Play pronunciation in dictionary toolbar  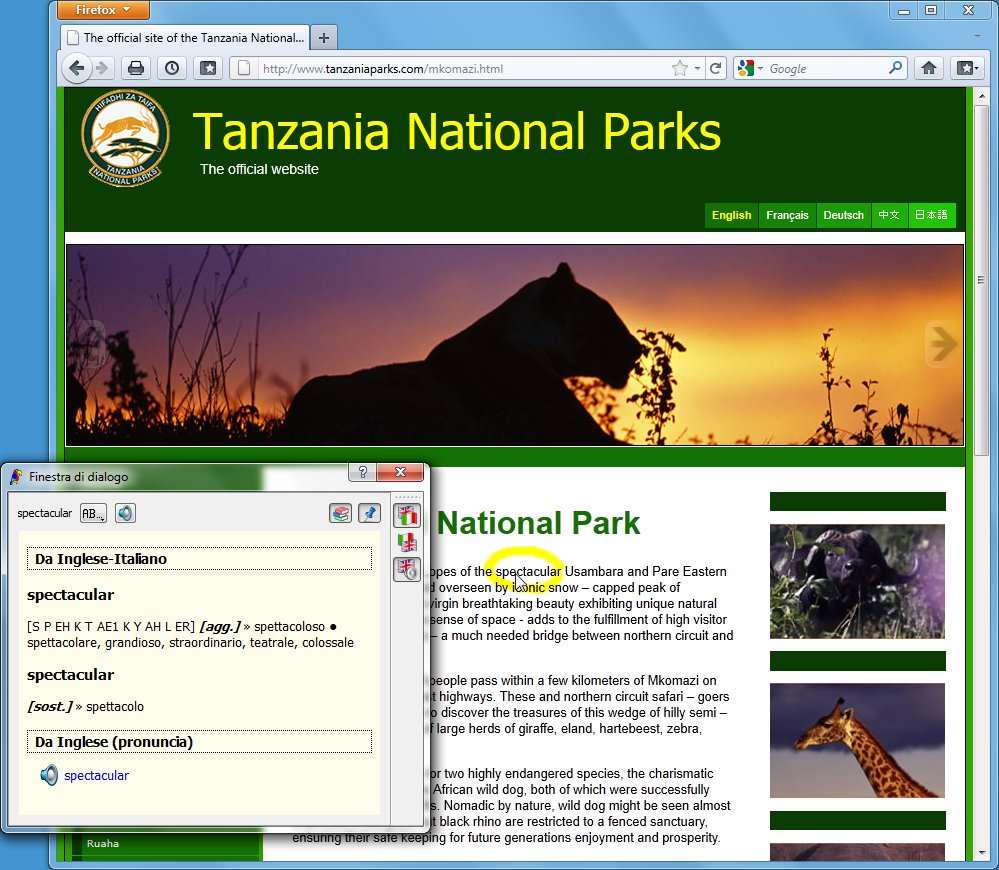[126, 513]
